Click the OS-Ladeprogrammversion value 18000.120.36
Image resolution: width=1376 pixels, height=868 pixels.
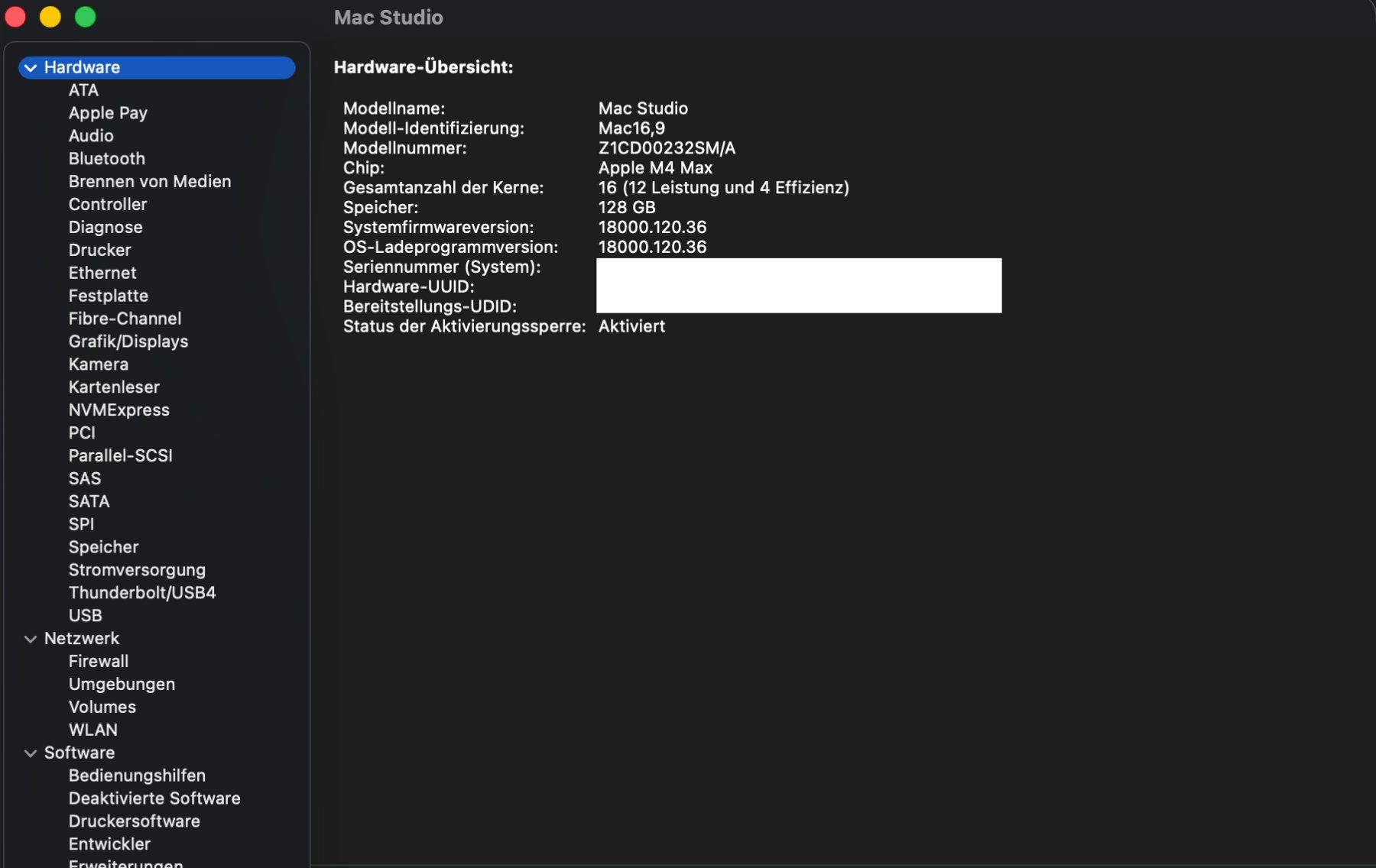click(x=652, y=248)
